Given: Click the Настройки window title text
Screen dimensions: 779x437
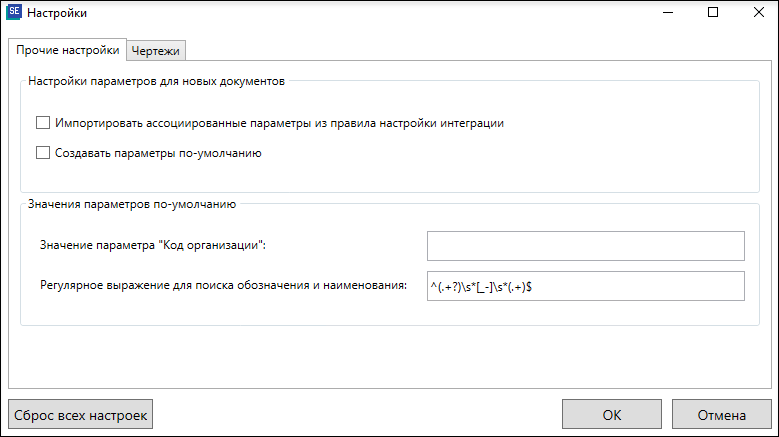Looking at the screenshot, I should [x=57, y=13].
